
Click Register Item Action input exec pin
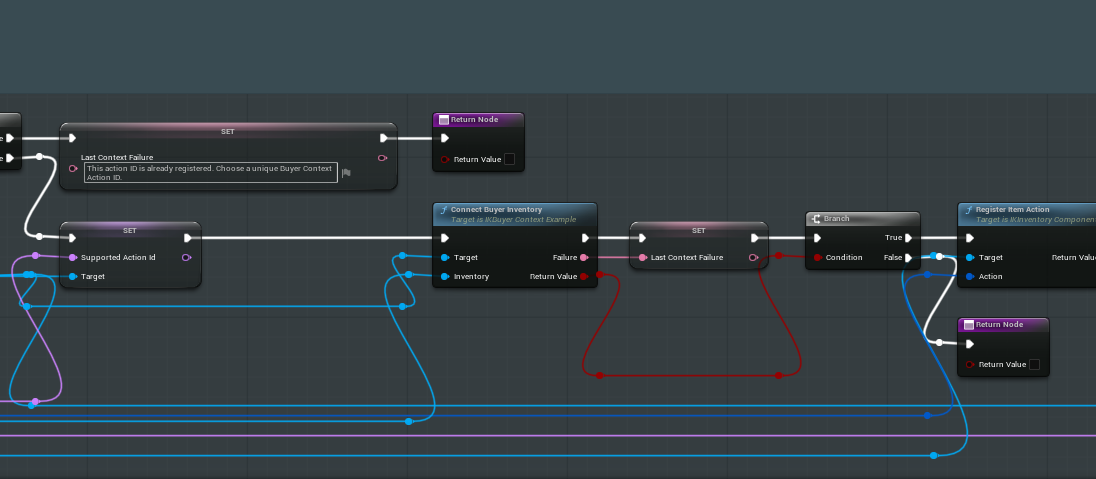coord(969,238)
